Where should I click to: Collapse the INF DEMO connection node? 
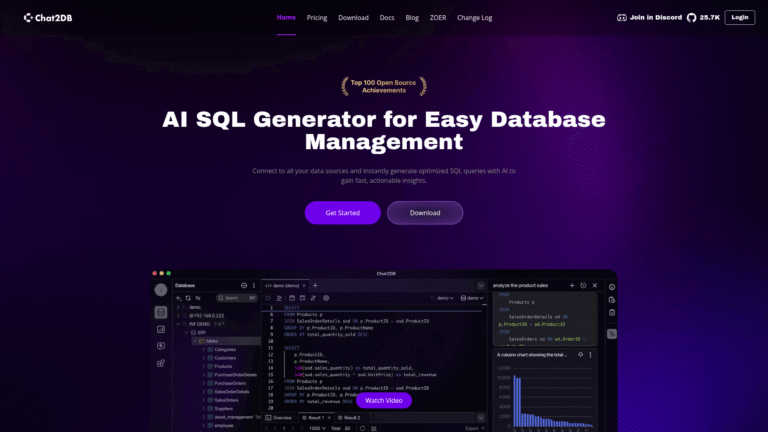click(178, 324)
